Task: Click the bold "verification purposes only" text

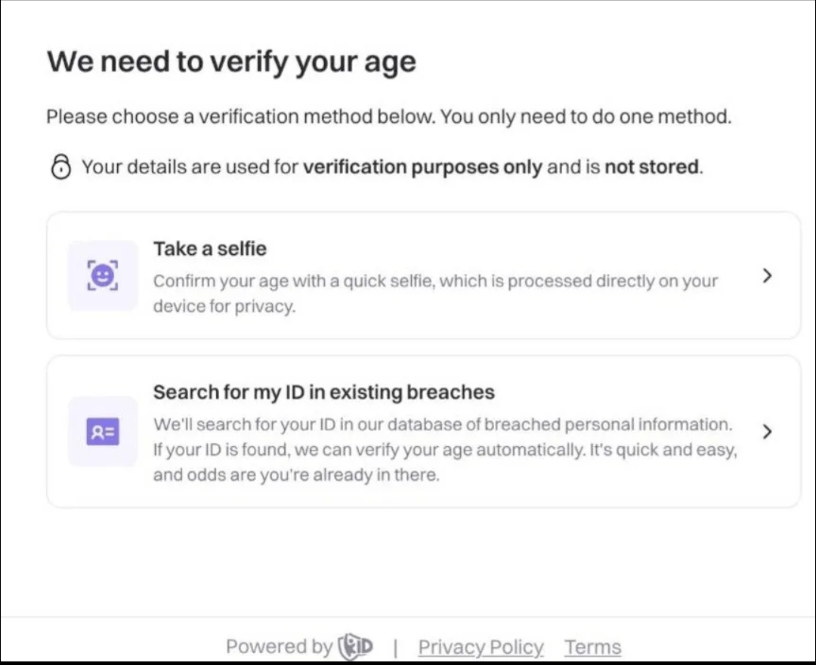Action: click(422, 167)
